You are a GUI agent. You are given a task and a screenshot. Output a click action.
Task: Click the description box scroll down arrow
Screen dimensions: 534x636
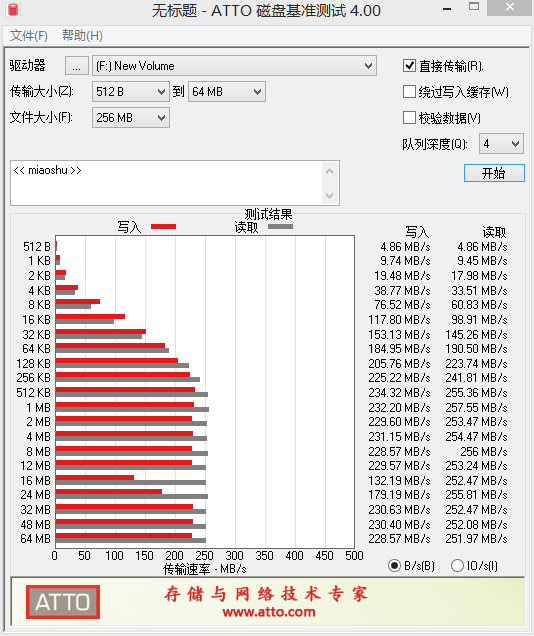point(329,196)
